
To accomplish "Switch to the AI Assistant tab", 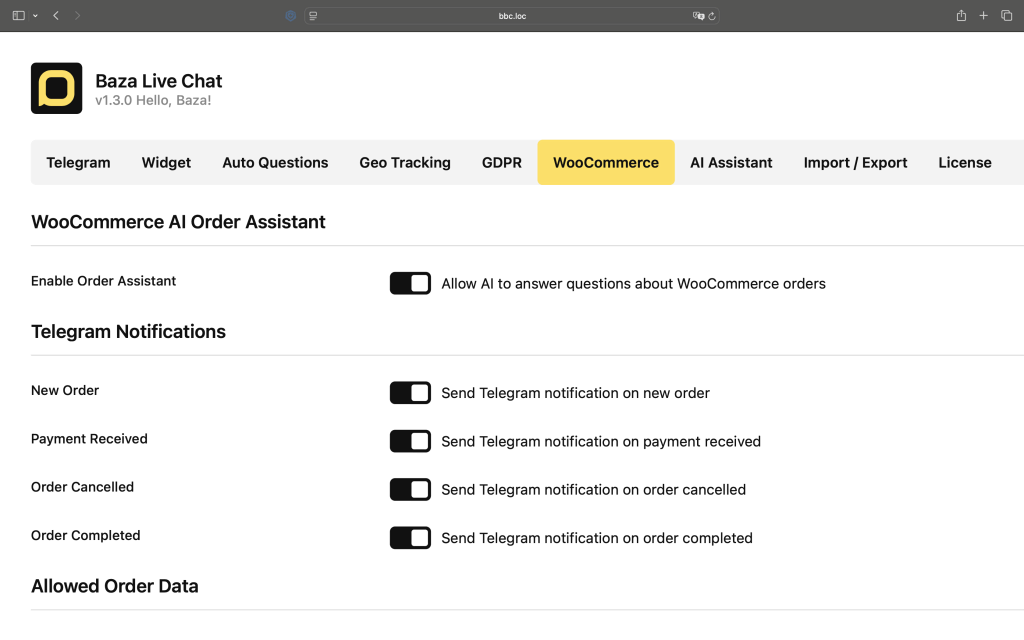I will click(x=731, y=163).
